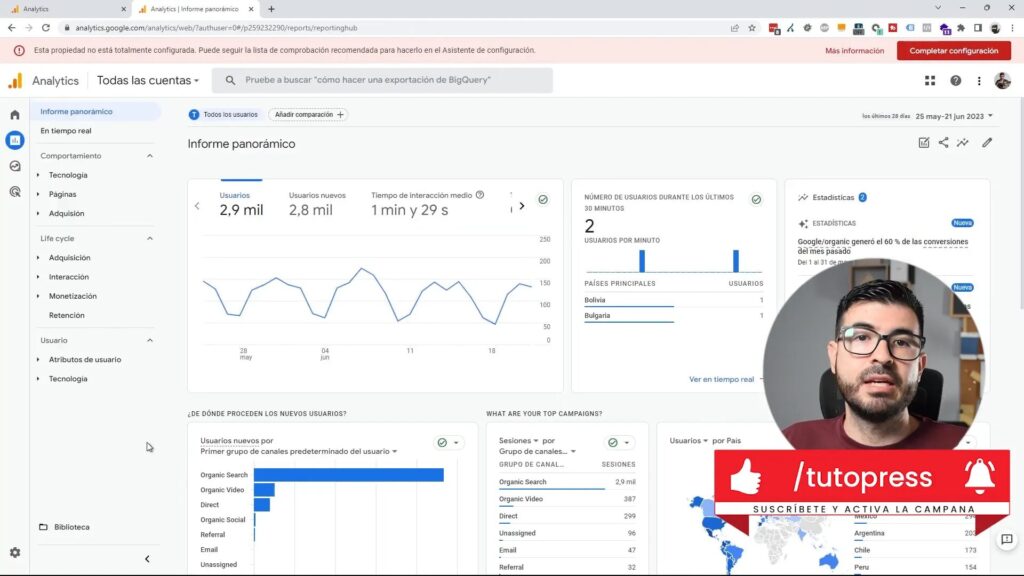Open browser extensions puzzle icon
The image size is (1024, 576).
[961, 27]
